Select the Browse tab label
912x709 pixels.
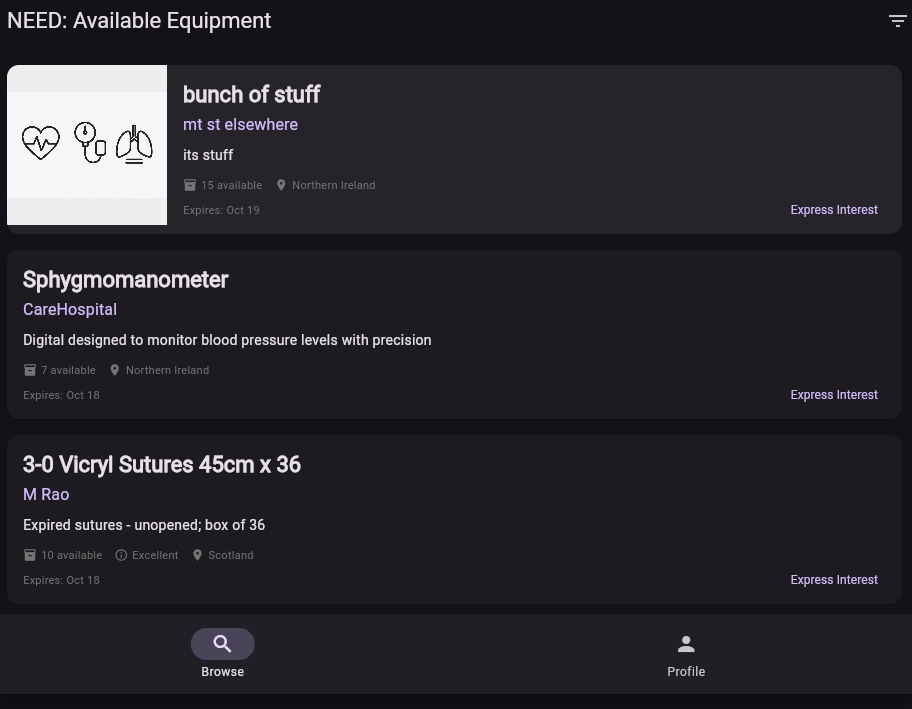223,672
